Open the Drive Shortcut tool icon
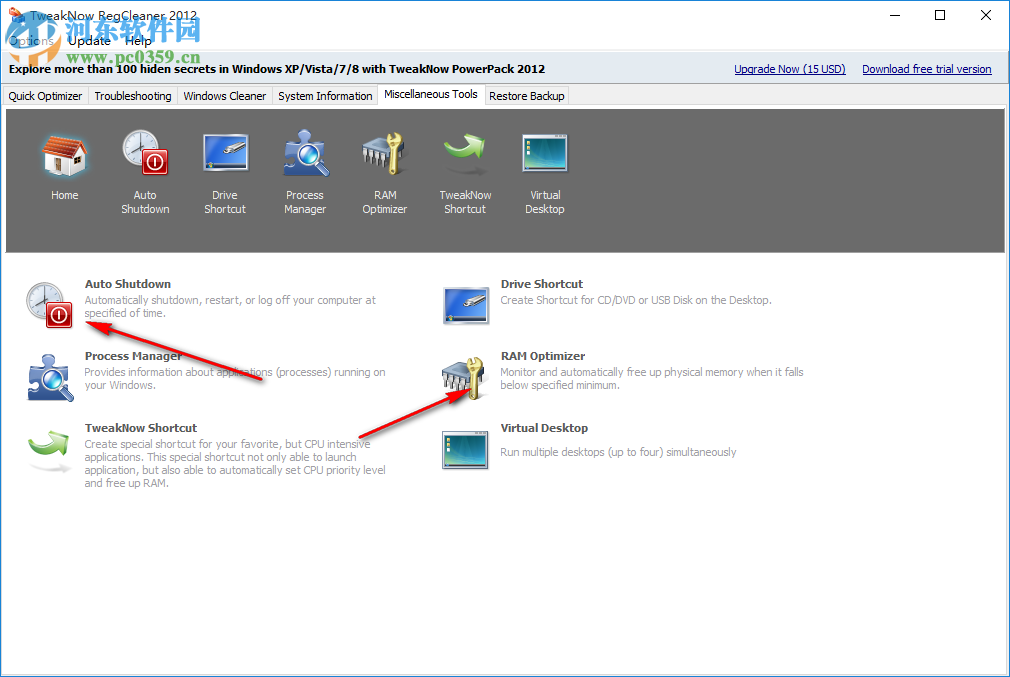This screenshot has width=1010, height=677. coord(224,152)
